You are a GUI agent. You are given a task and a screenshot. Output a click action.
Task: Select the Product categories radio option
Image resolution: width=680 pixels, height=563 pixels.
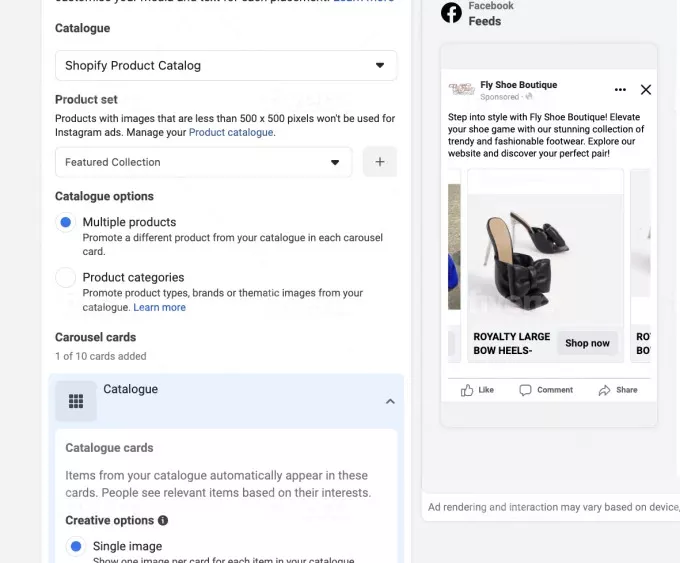[65, 277]
